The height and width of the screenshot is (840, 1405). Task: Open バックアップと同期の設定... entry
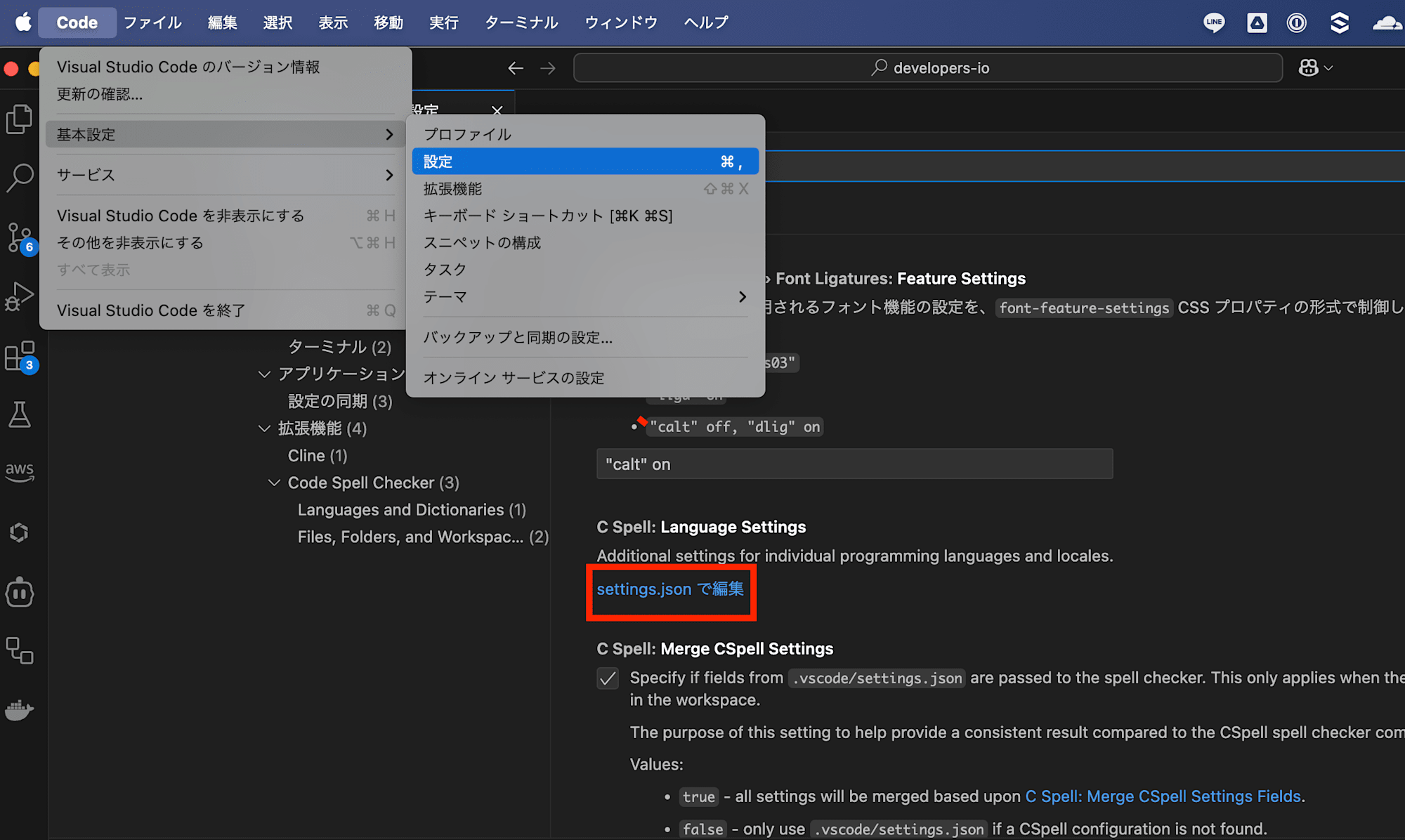coord(585,338)
